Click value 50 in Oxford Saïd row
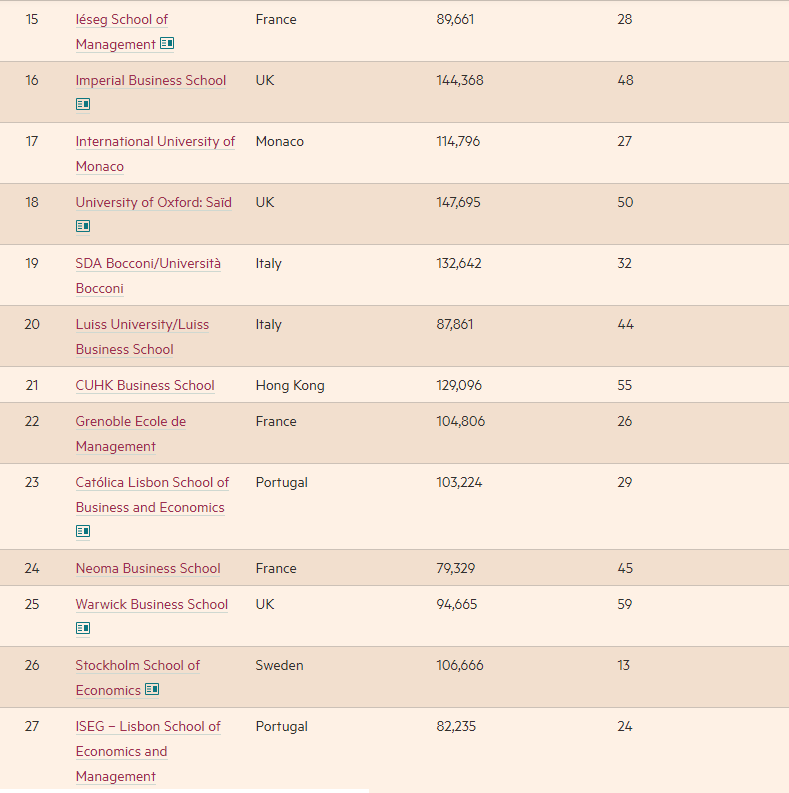This screenshot has height=793, width=789. (625, 202)
